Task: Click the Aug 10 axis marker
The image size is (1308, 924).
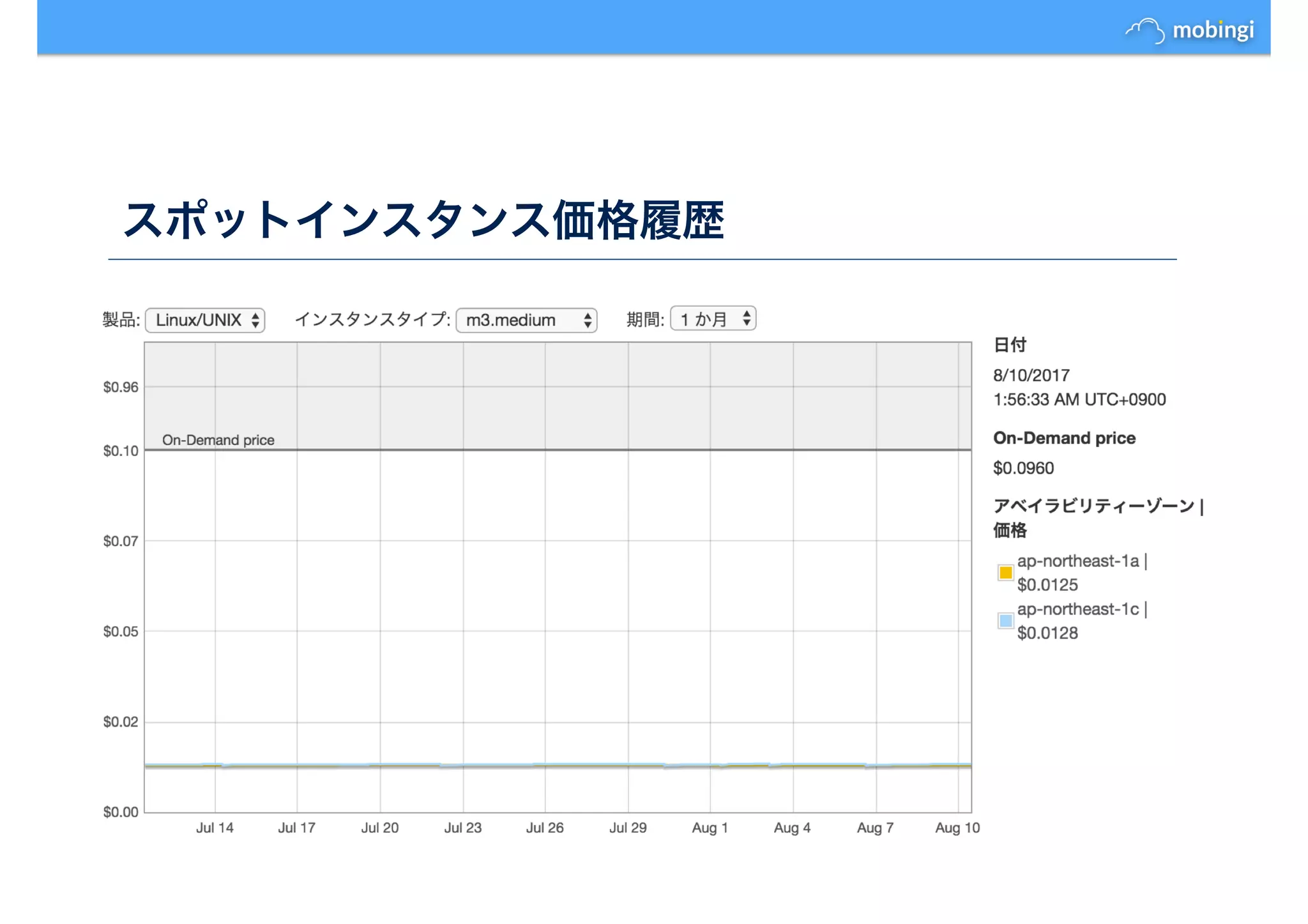Action: tap(957, 828)
